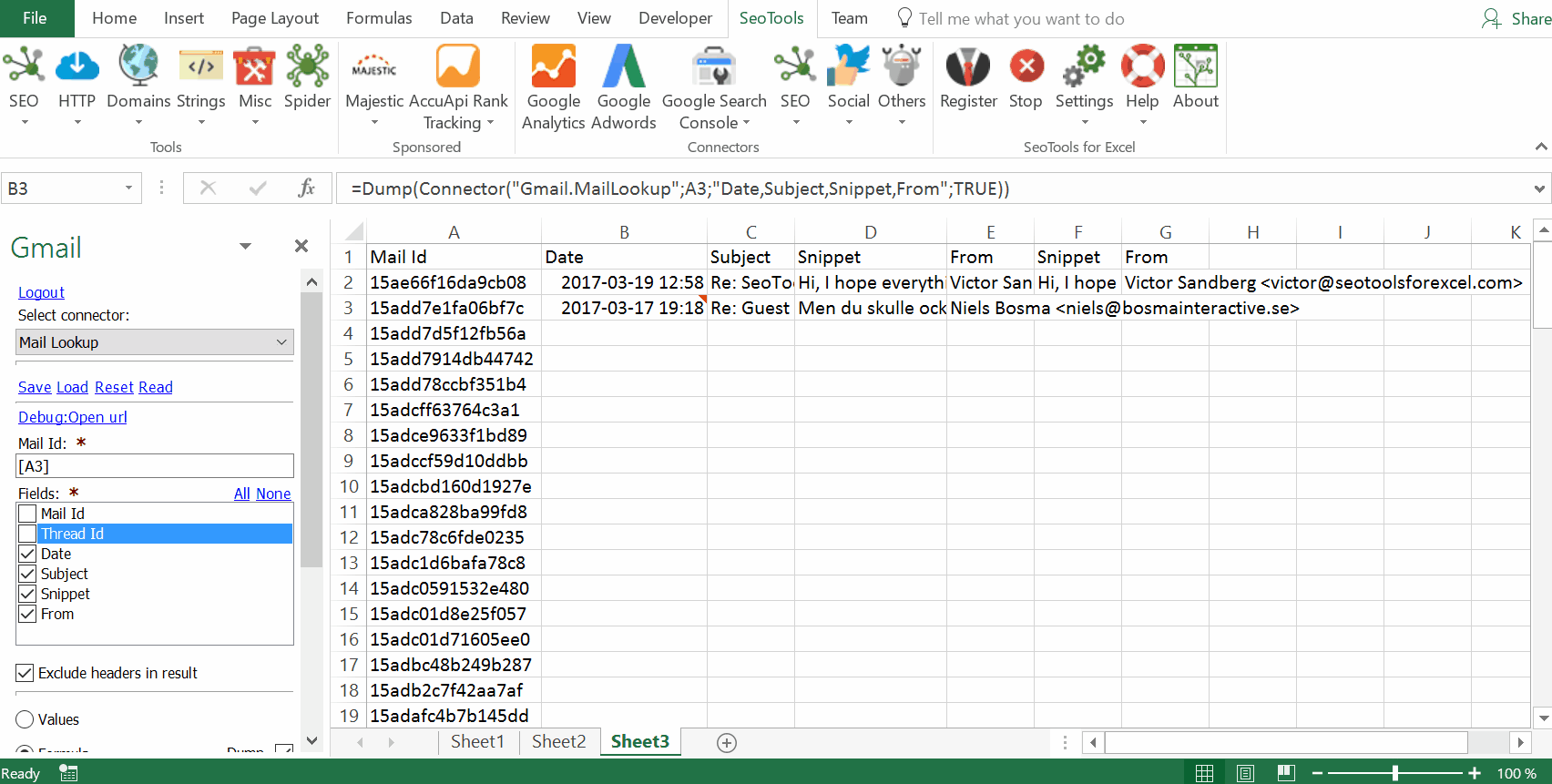Click the Insert Function fx icon
Screen dimensions: 1552x784
307,188
